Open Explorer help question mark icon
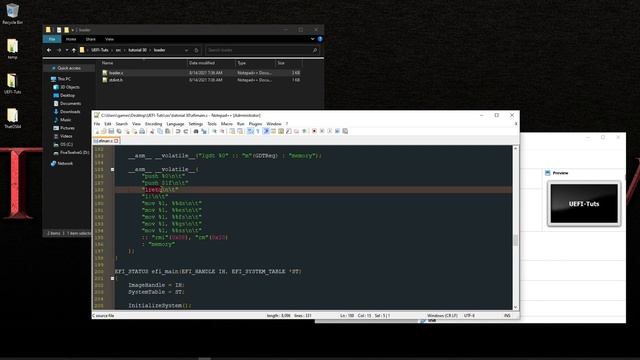 tap(320, 39)
